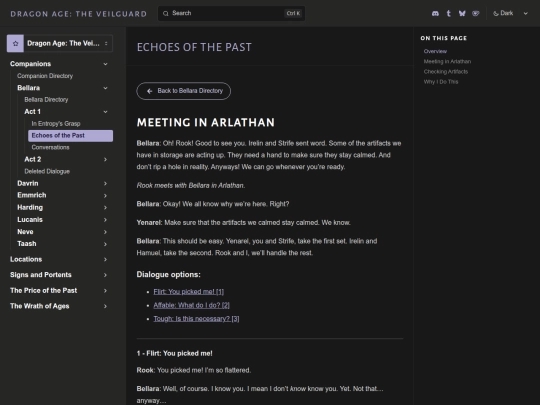Expand the Lucanis chevron
This screenshot has width=540, height=405.
105,220
